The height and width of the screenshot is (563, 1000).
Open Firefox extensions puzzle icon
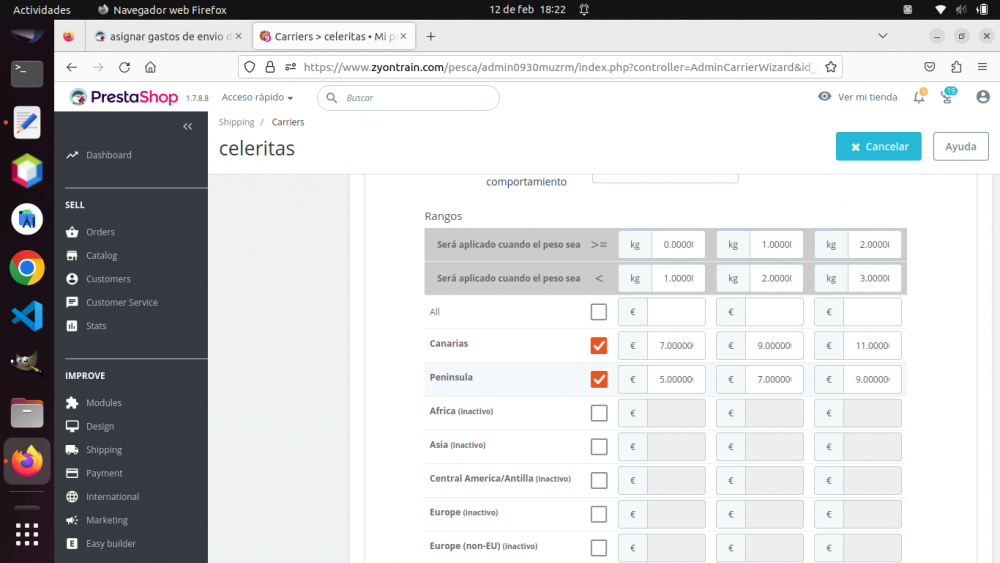(956, 67)
